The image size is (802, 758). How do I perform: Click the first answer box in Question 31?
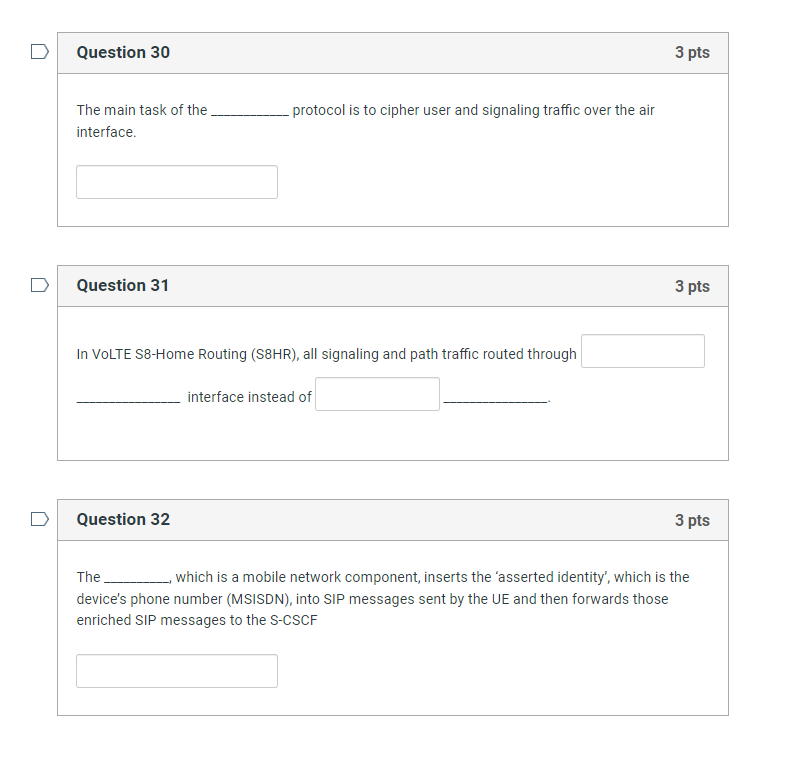coord(642,351)
